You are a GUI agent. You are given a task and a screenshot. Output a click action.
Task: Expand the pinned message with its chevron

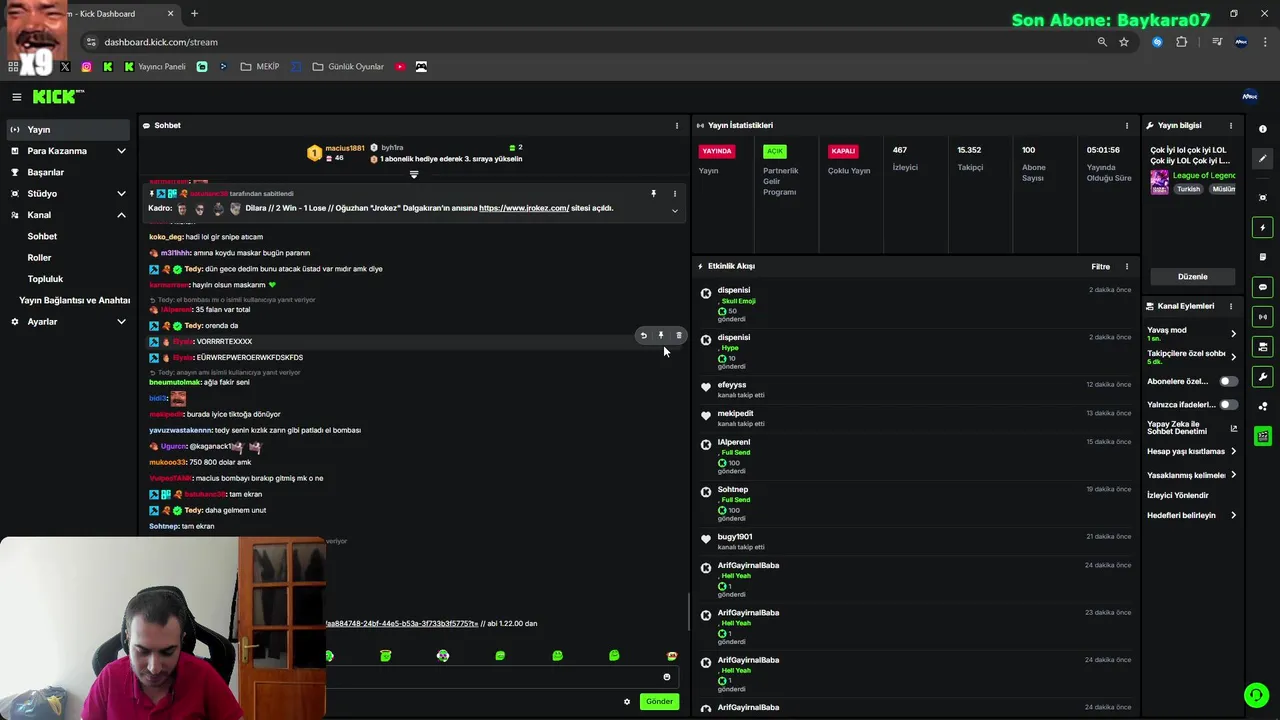674,211
